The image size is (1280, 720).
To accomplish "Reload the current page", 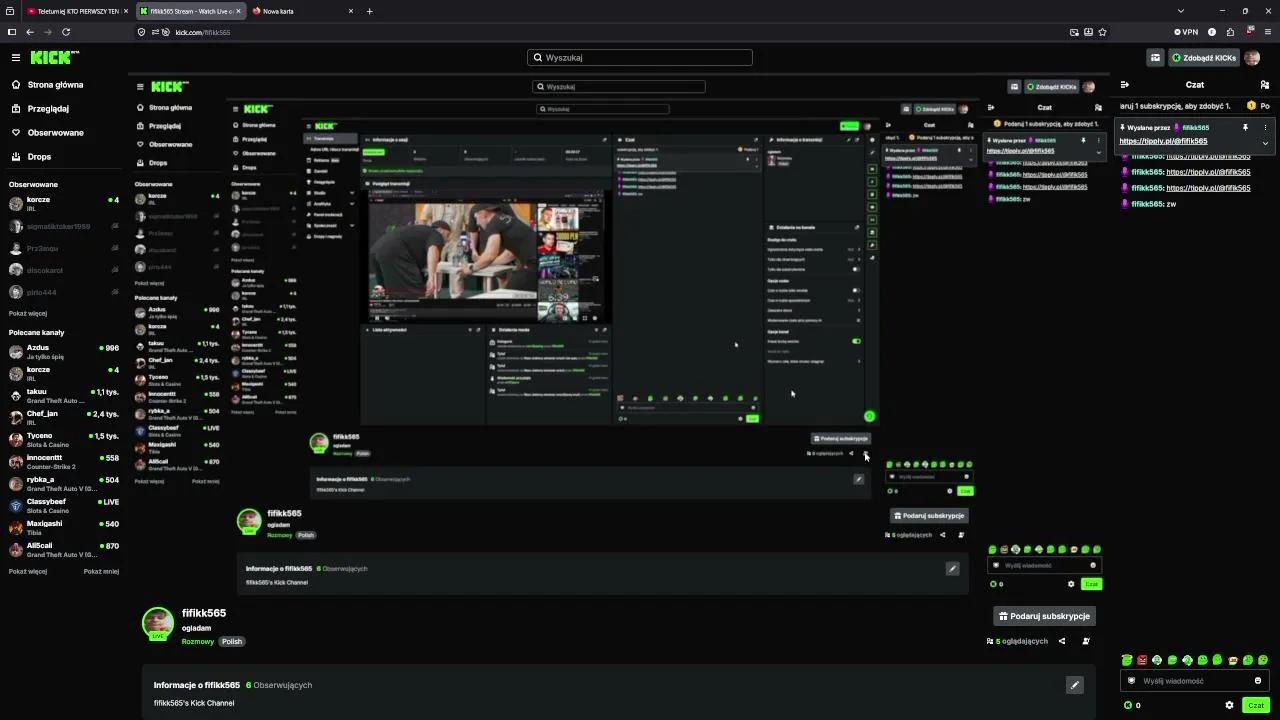I will point(66,32).
